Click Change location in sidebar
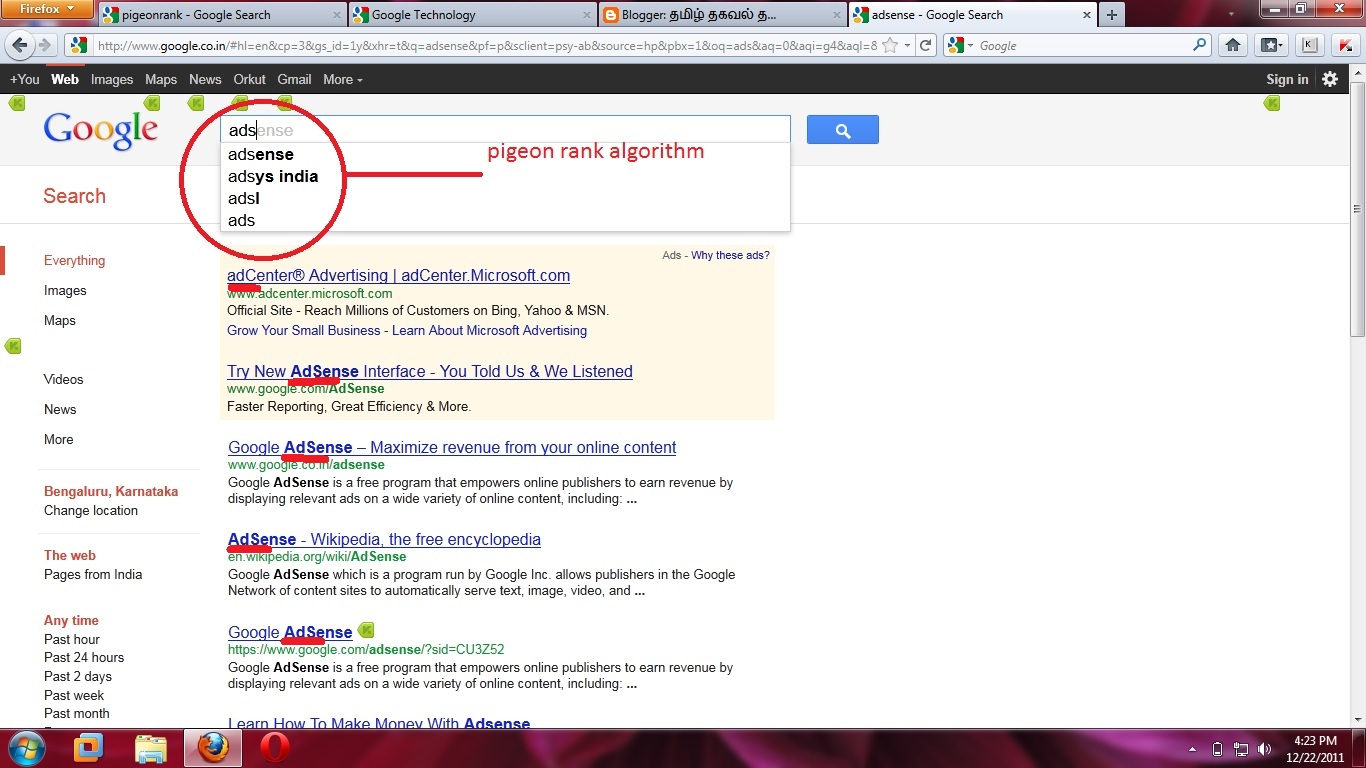Image resolution: width=1366 pixels, height=768 pixels. [x=91, y=510]
